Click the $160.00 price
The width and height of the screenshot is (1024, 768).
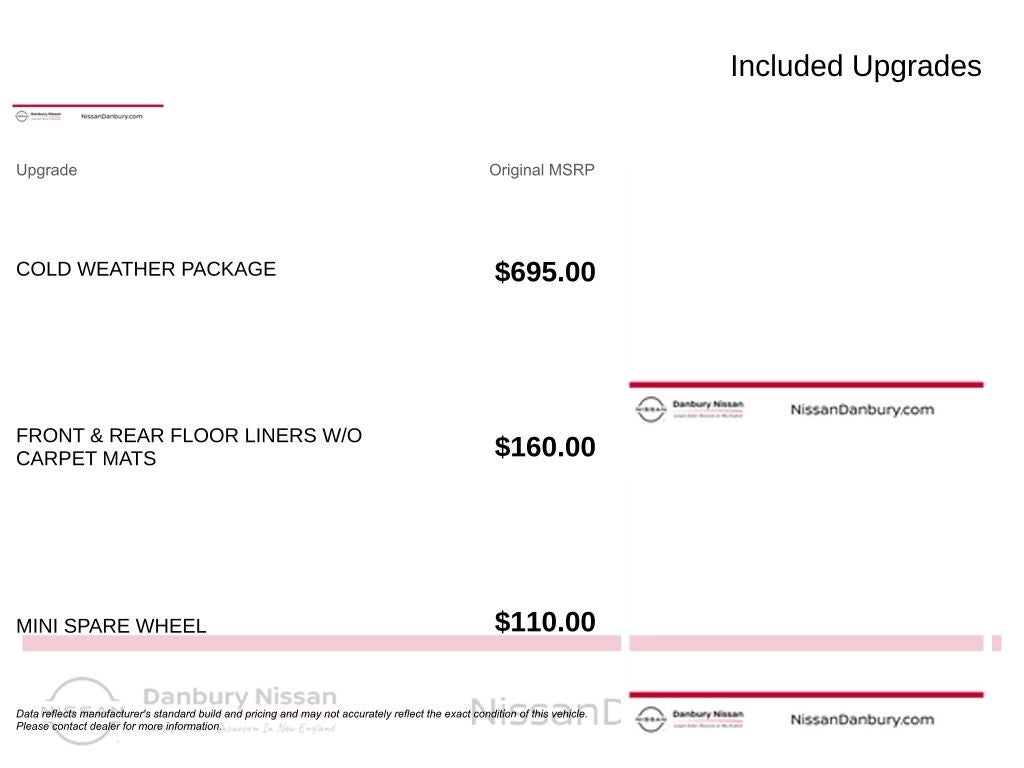point(545,447)
